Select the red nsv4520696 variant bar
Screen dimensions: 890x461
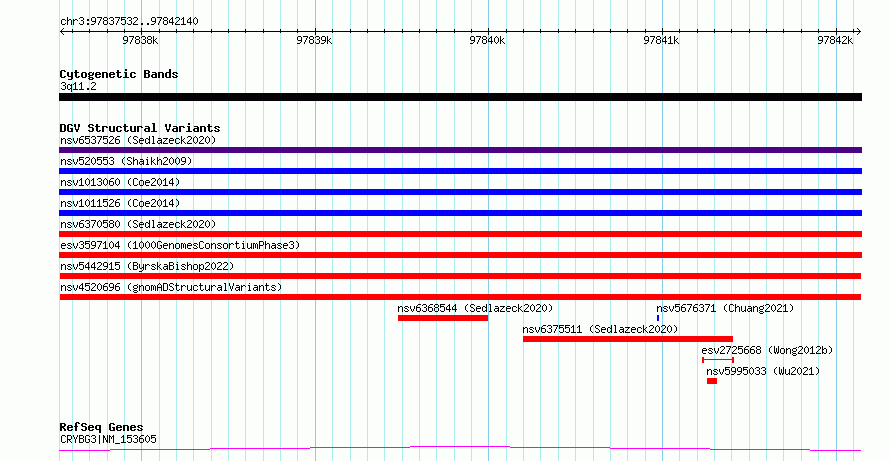460,297
